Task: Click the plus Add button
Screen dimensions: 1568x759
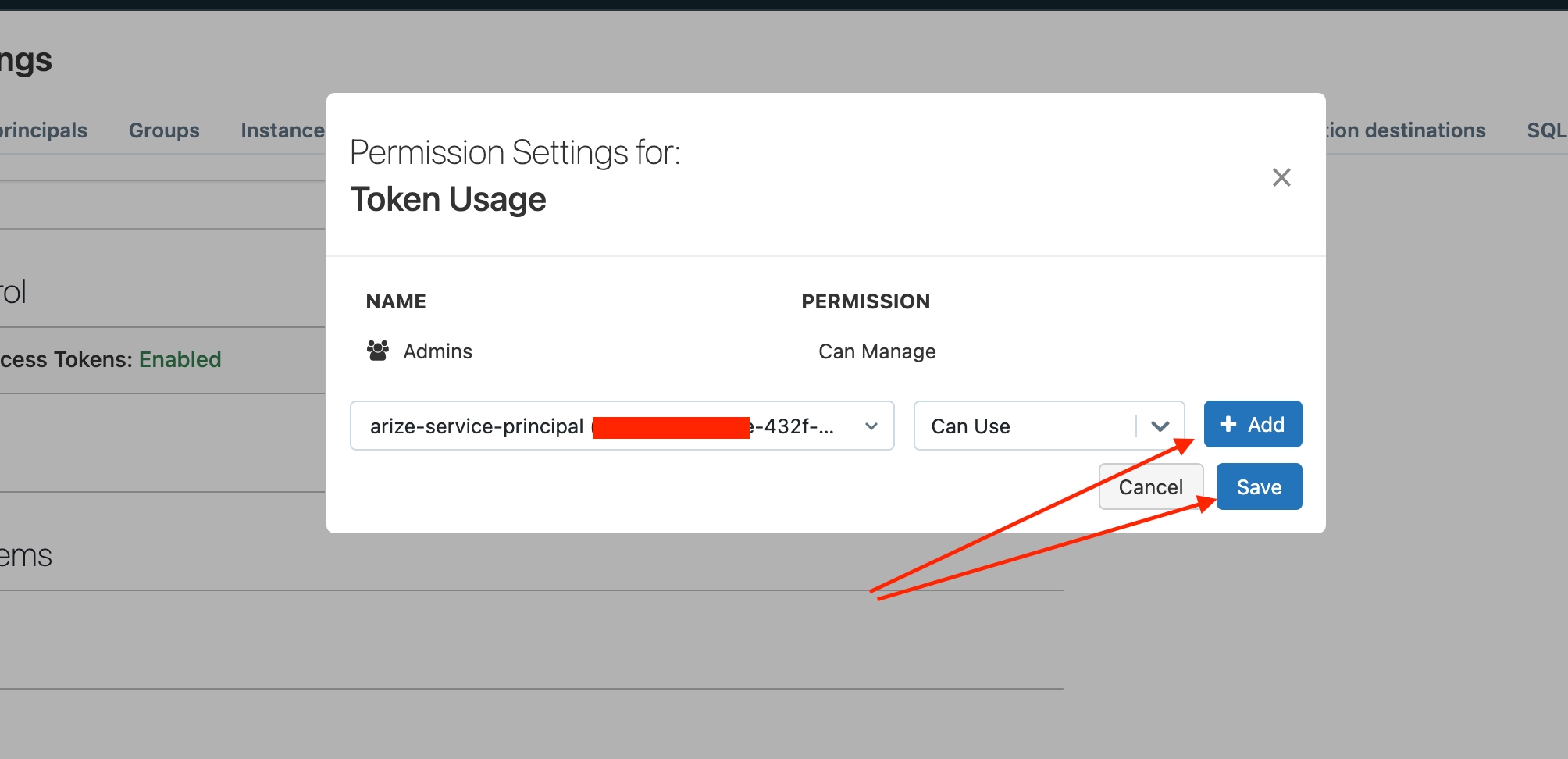Action: (1253, 424)
